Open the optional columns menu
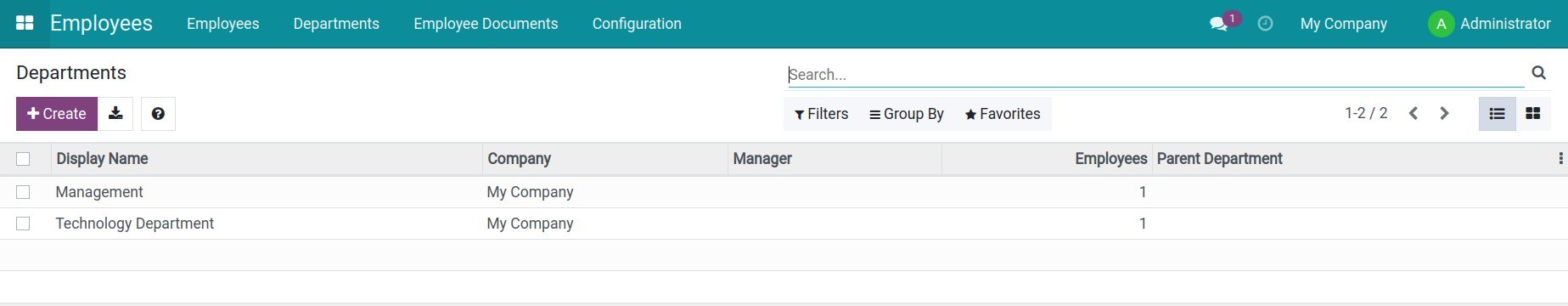The image size is (1568, 306). coord(1560,159)
